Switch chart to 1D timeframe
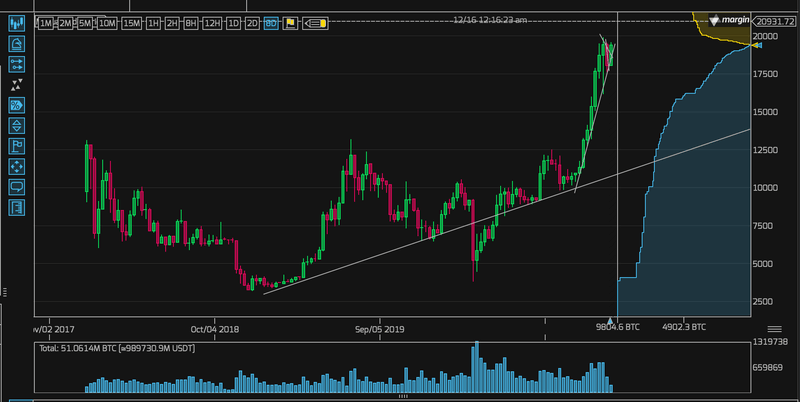 [x=233, y=23]
